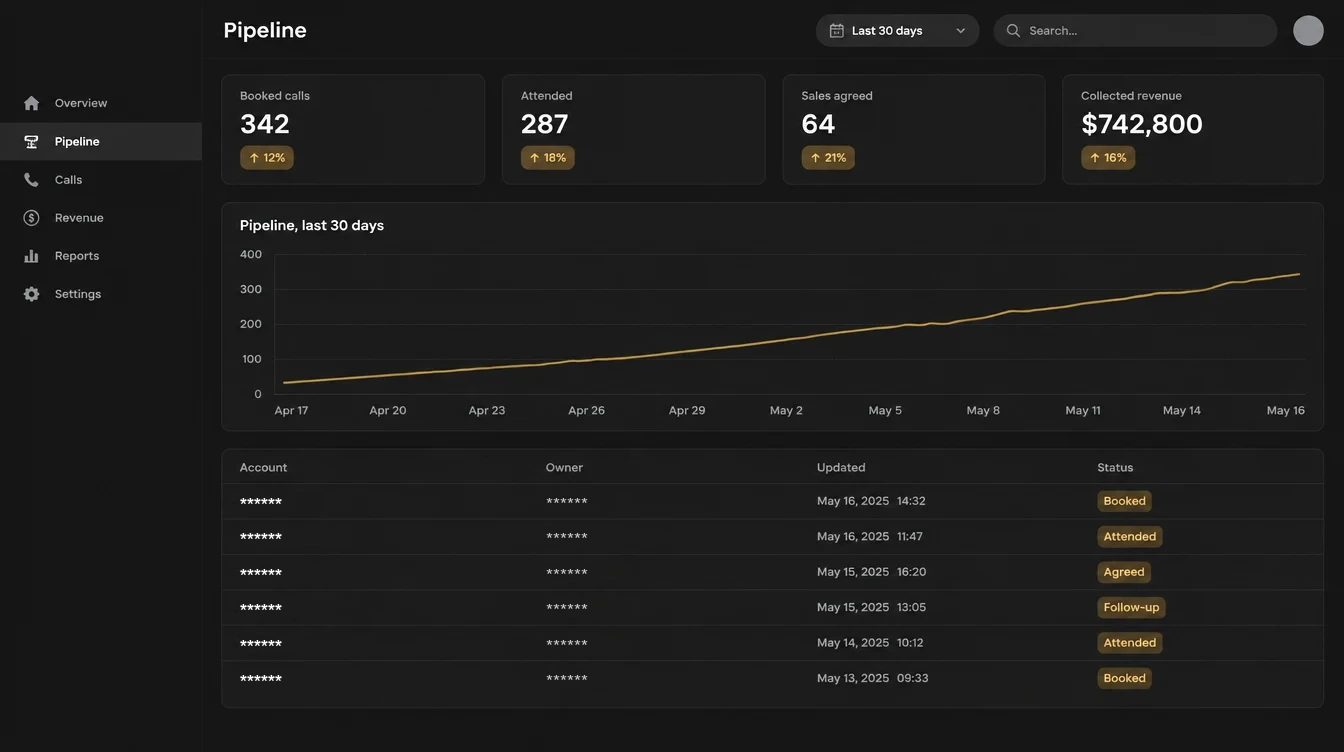Click the magnifier icon in search bar
Screen dimensions: 1344x752
1013,31
